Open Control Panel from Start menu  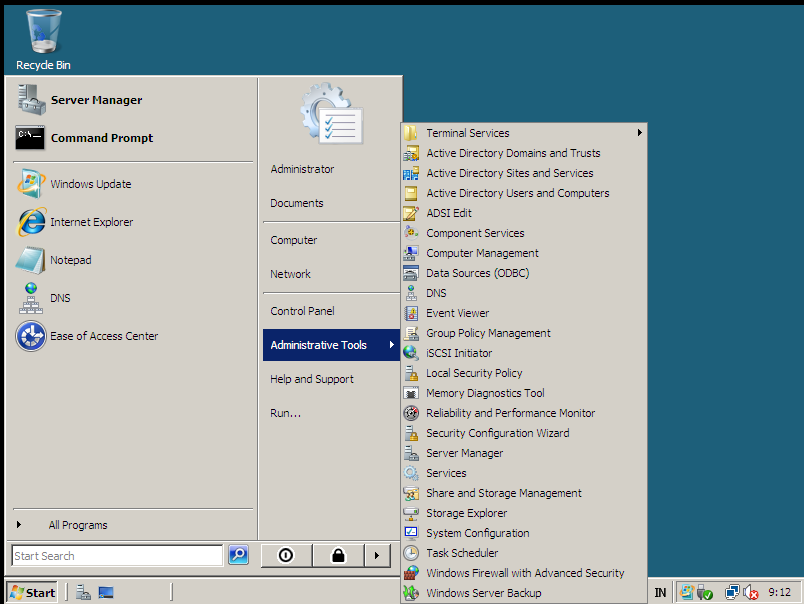[303, 311]
